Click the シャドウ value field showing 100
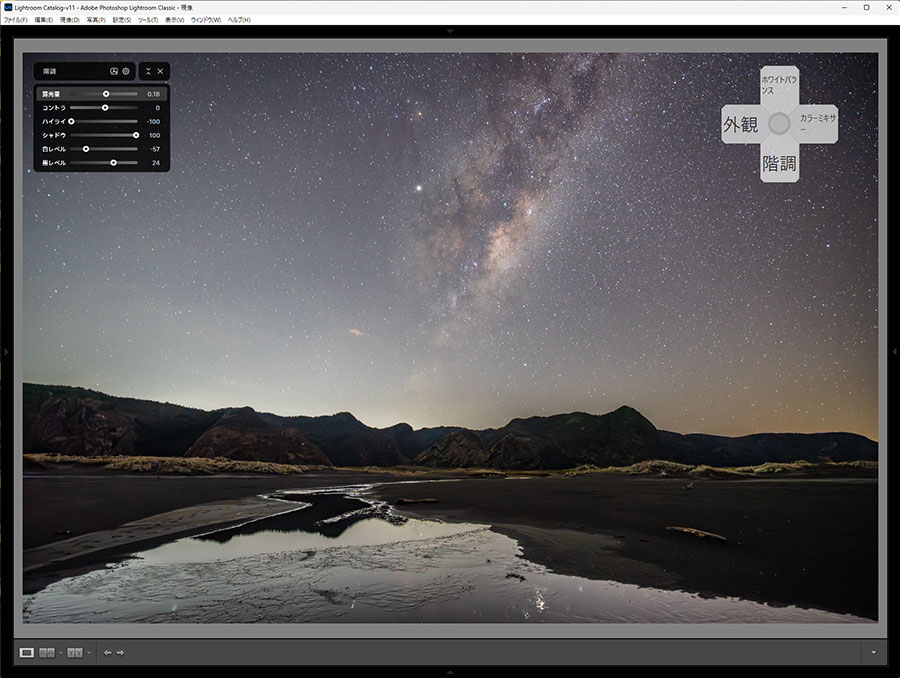Image resolution: width=900 pixels, height=678 pixels. coord(154,134)
